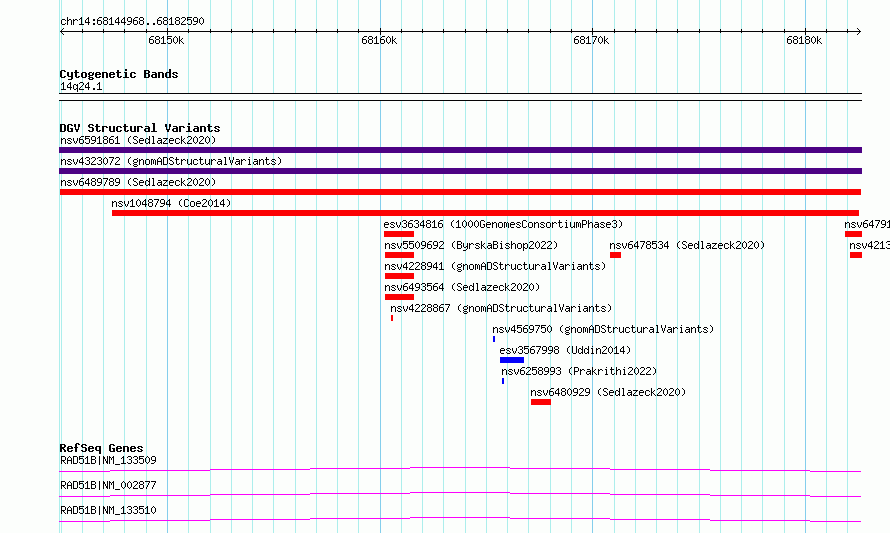Image resolution: width=890 pixels, height=533 pixels.
Task: Open nsv6480929 (Sedlazeck2020) label
Action: coord(608,392)
